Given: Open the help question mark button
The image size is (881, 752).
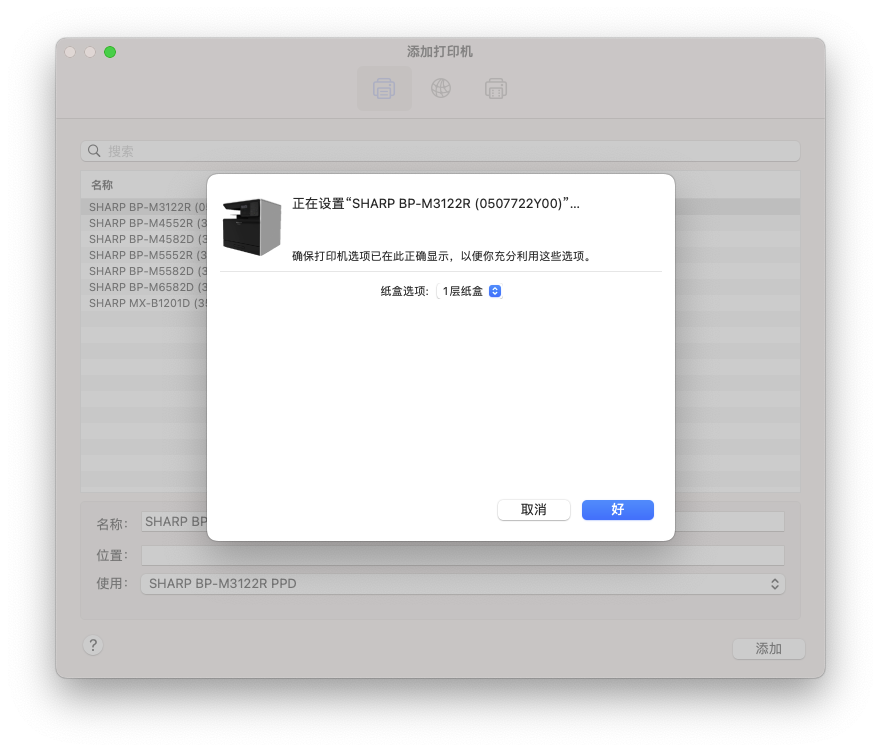Looking at the screenshot, I should (x=93, y=645).
